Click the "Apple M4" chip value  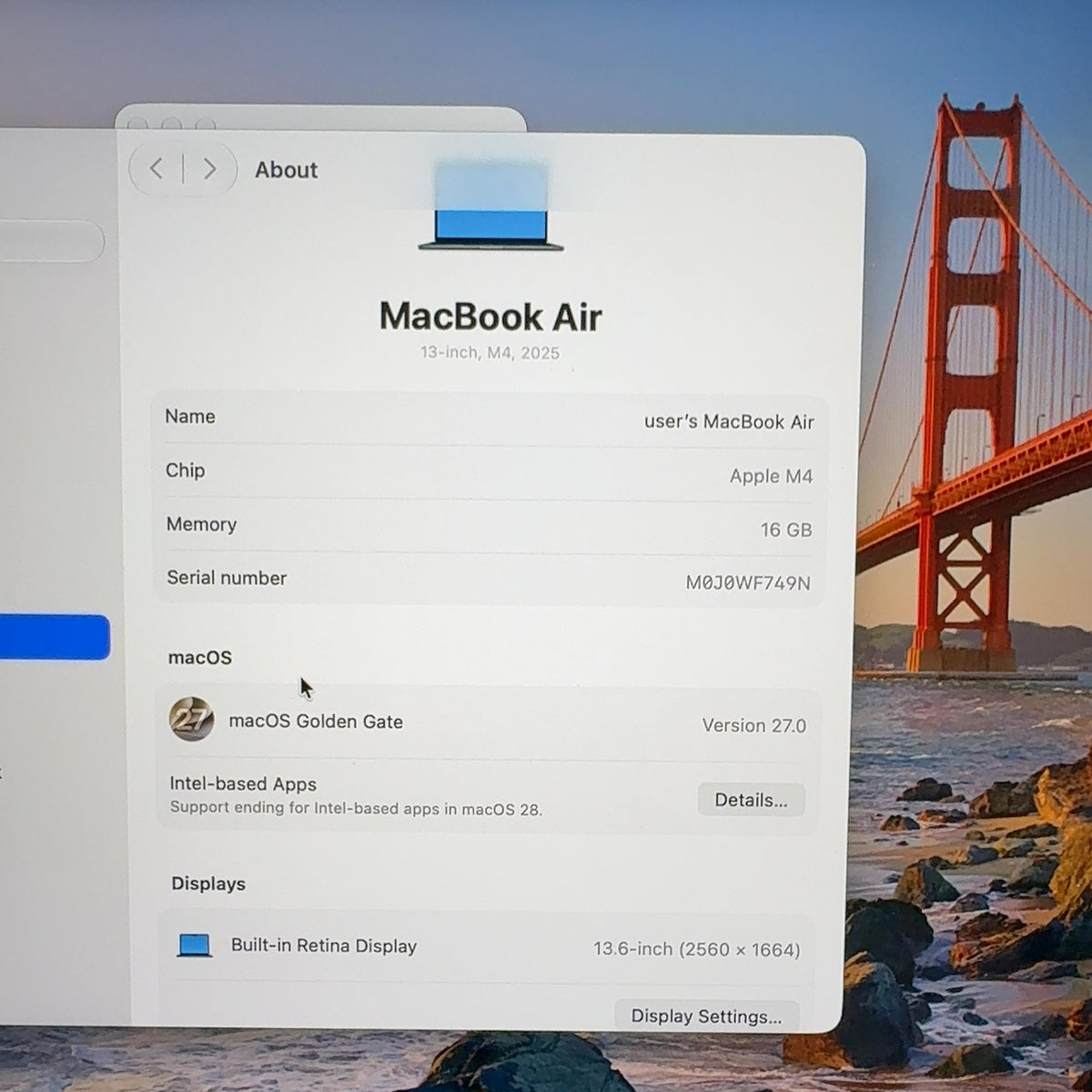[x=771, y=476]
